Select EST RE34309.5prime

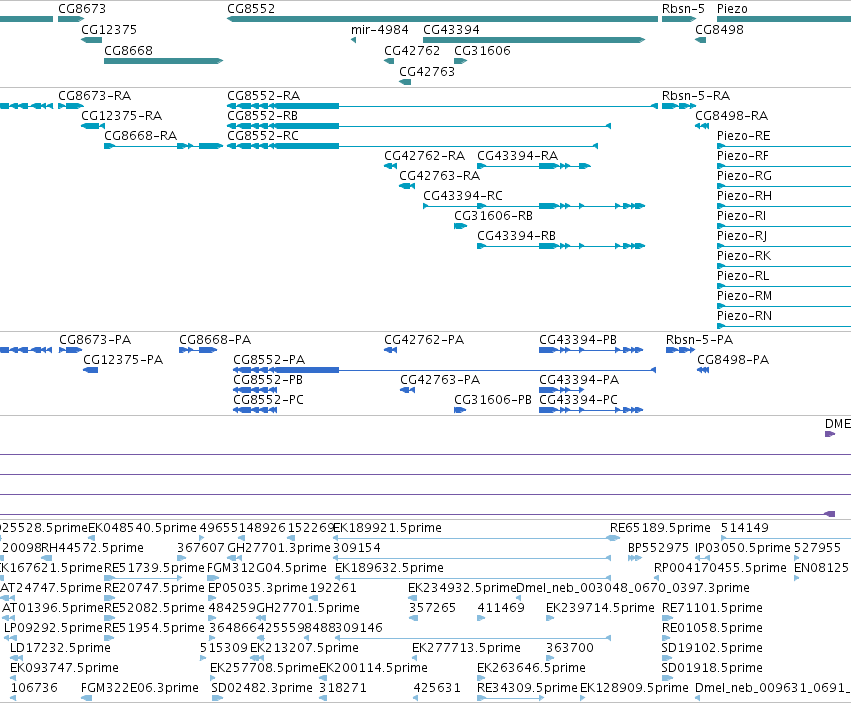[528, 688]
